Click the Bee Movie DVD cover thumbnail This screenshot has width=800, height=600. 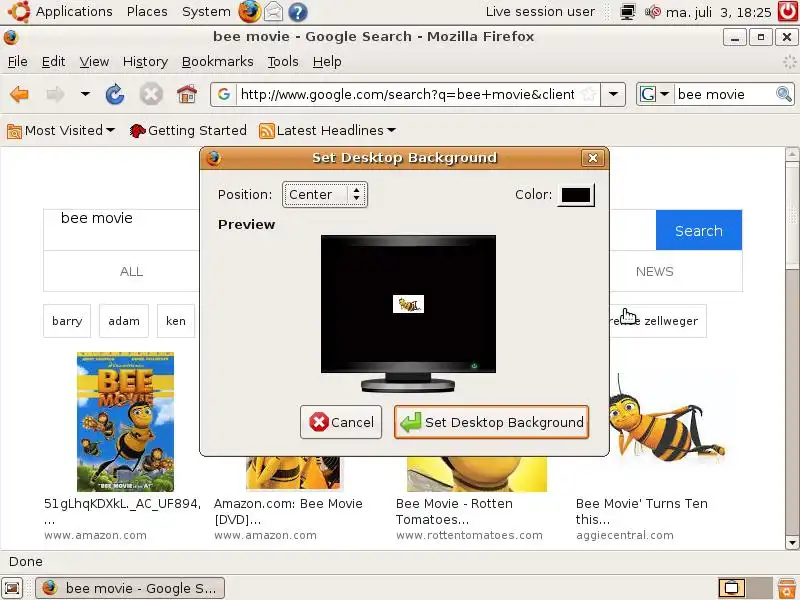pos(126,422)
